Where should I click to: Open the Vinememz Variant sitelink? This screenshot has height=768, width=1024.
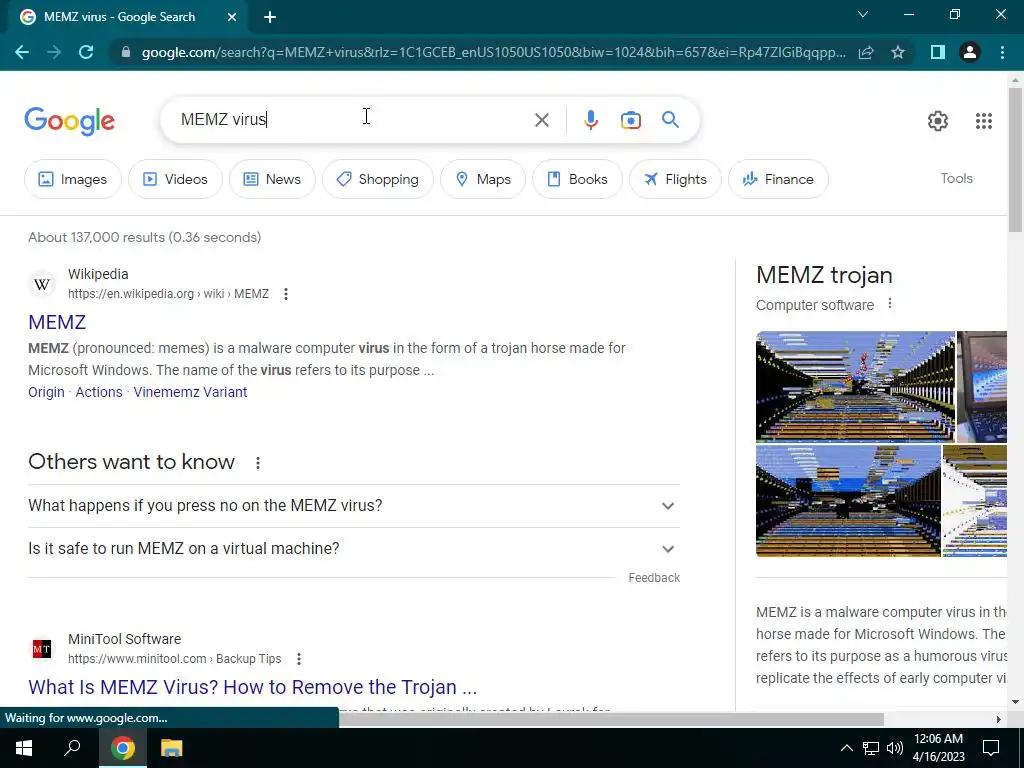tap(190, 392)
